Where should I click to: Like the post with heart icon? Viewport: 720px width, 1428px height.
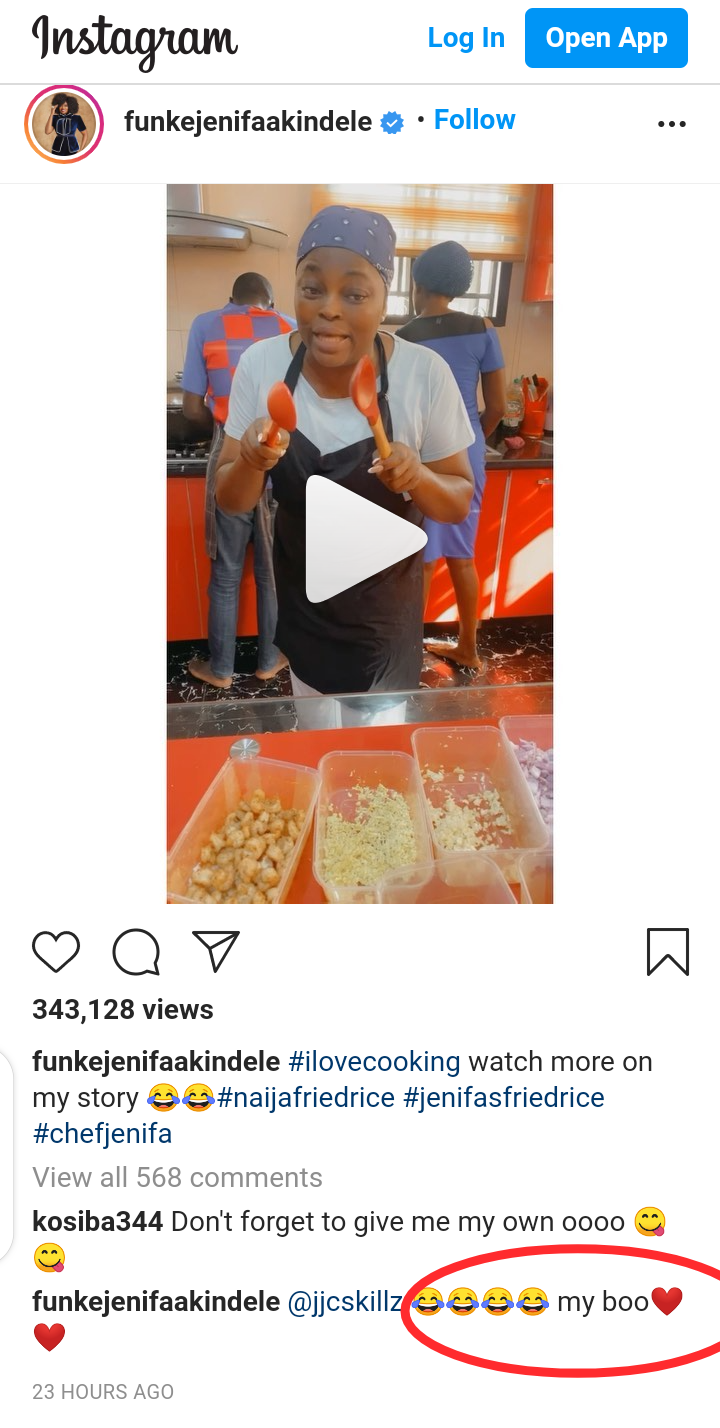coord(56,952)
